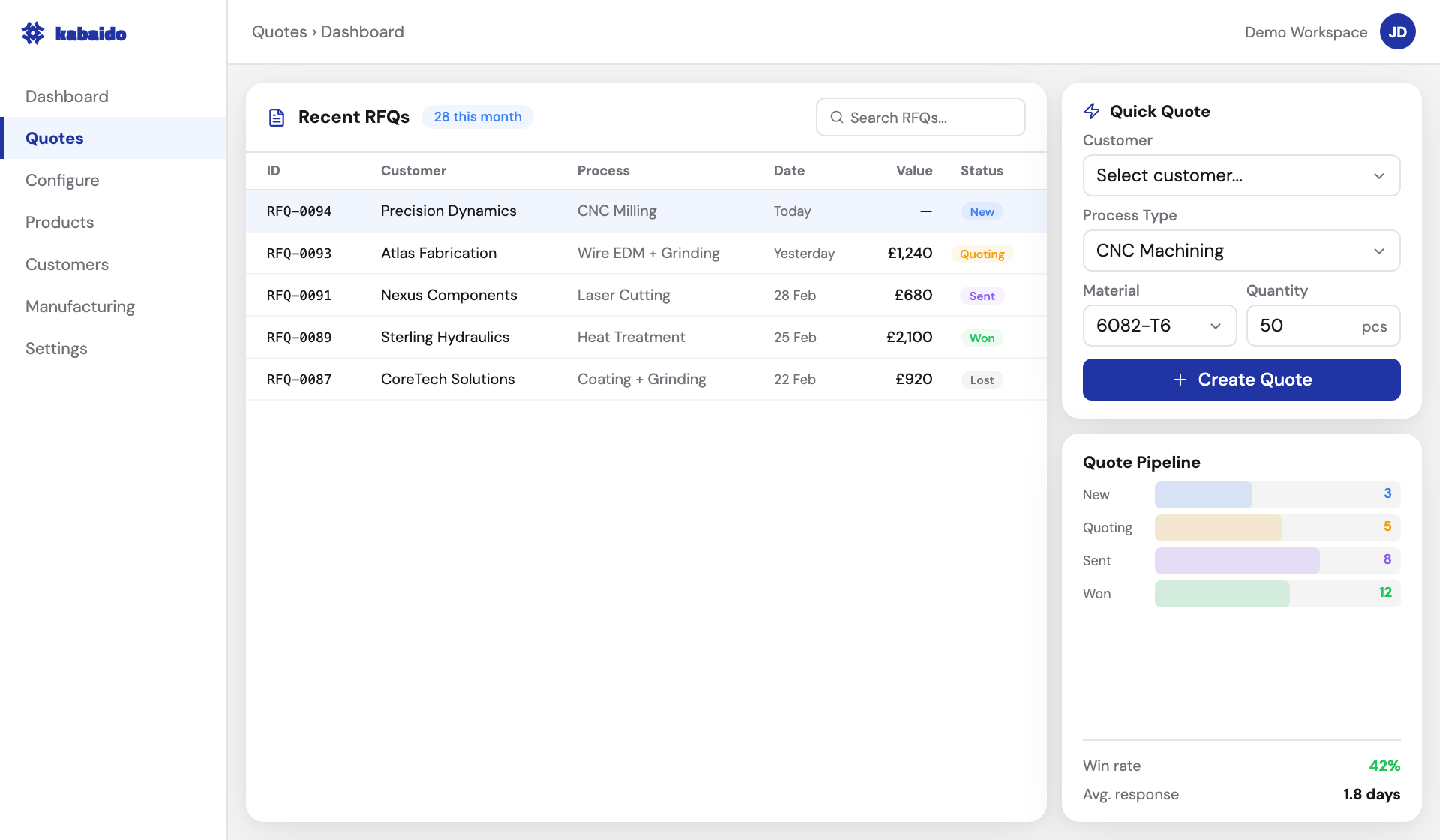
Task: Click the plus icon inside Create Quote
Action: point(1181,379)
